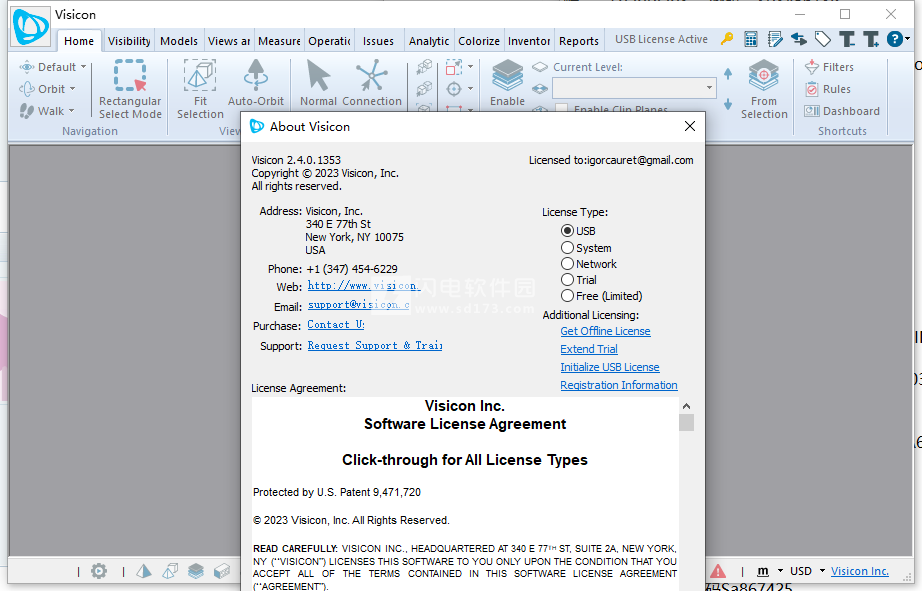Turn on Auto-Orbit

click(x=256, y=83)
